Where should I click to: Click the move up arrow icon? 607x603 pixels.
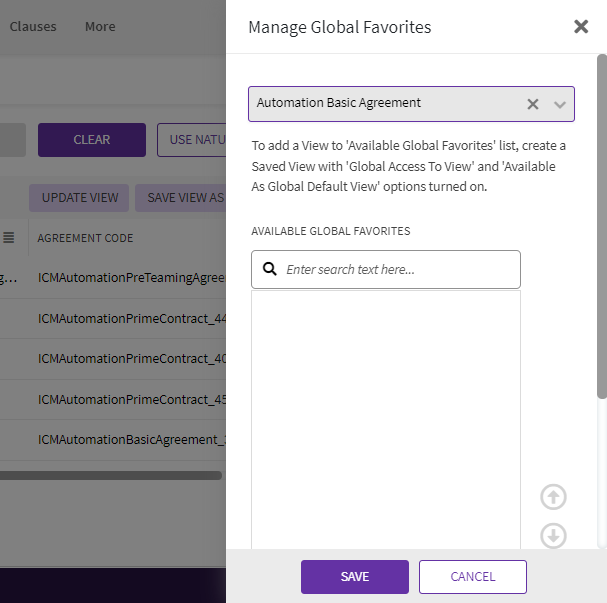pyautogui.click(x=553, y=497)
